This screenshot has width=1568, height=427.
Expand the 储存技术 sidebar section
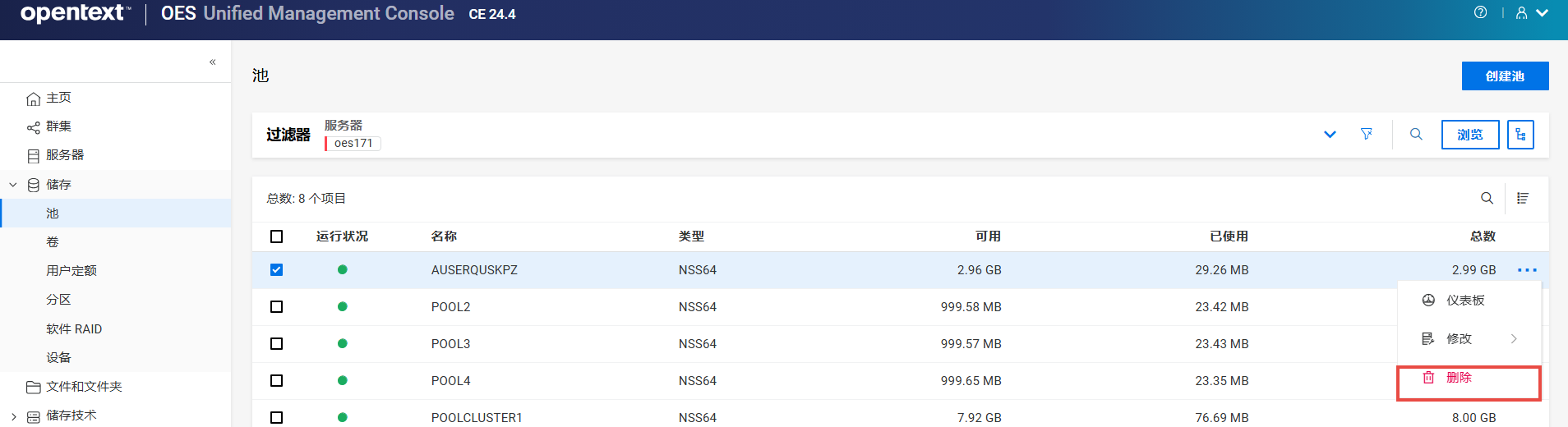click(x=13, y=416)
